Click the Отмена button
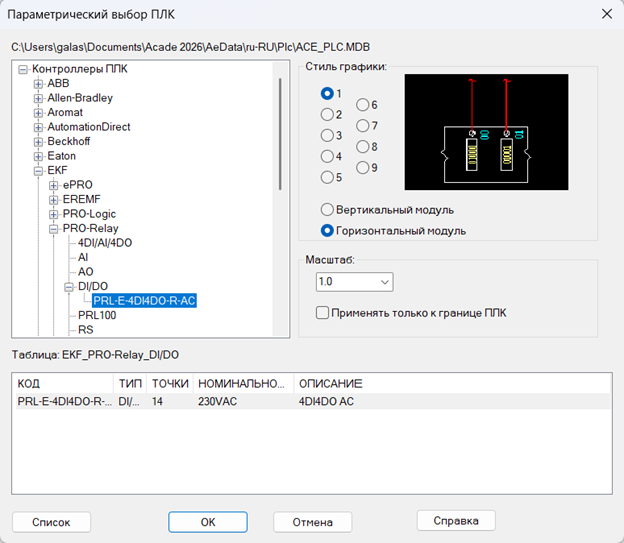Screen dimensions: 624x543 click(x=312, y=522)
